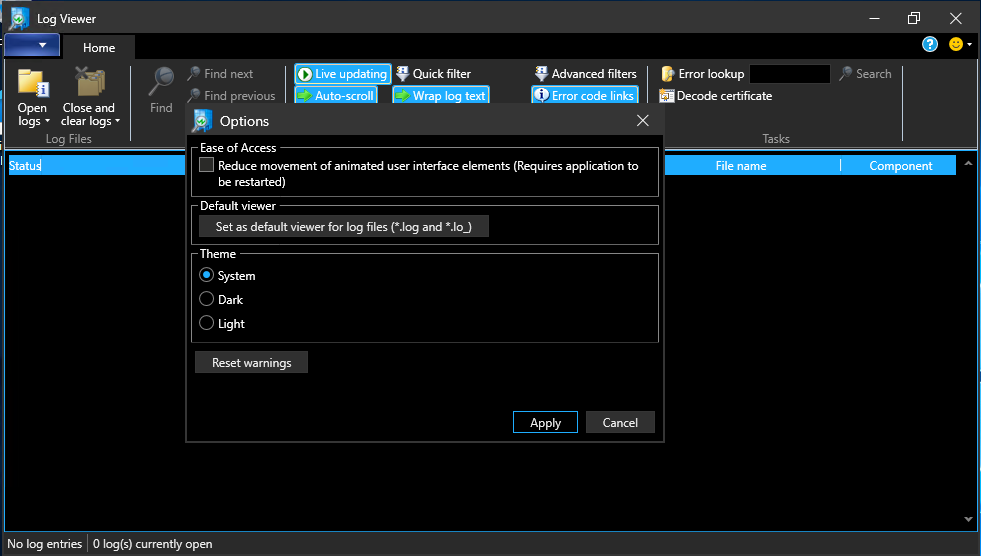981x556 pixels.
Task: Switch to the Home ribbon tab
Action: 99,47
